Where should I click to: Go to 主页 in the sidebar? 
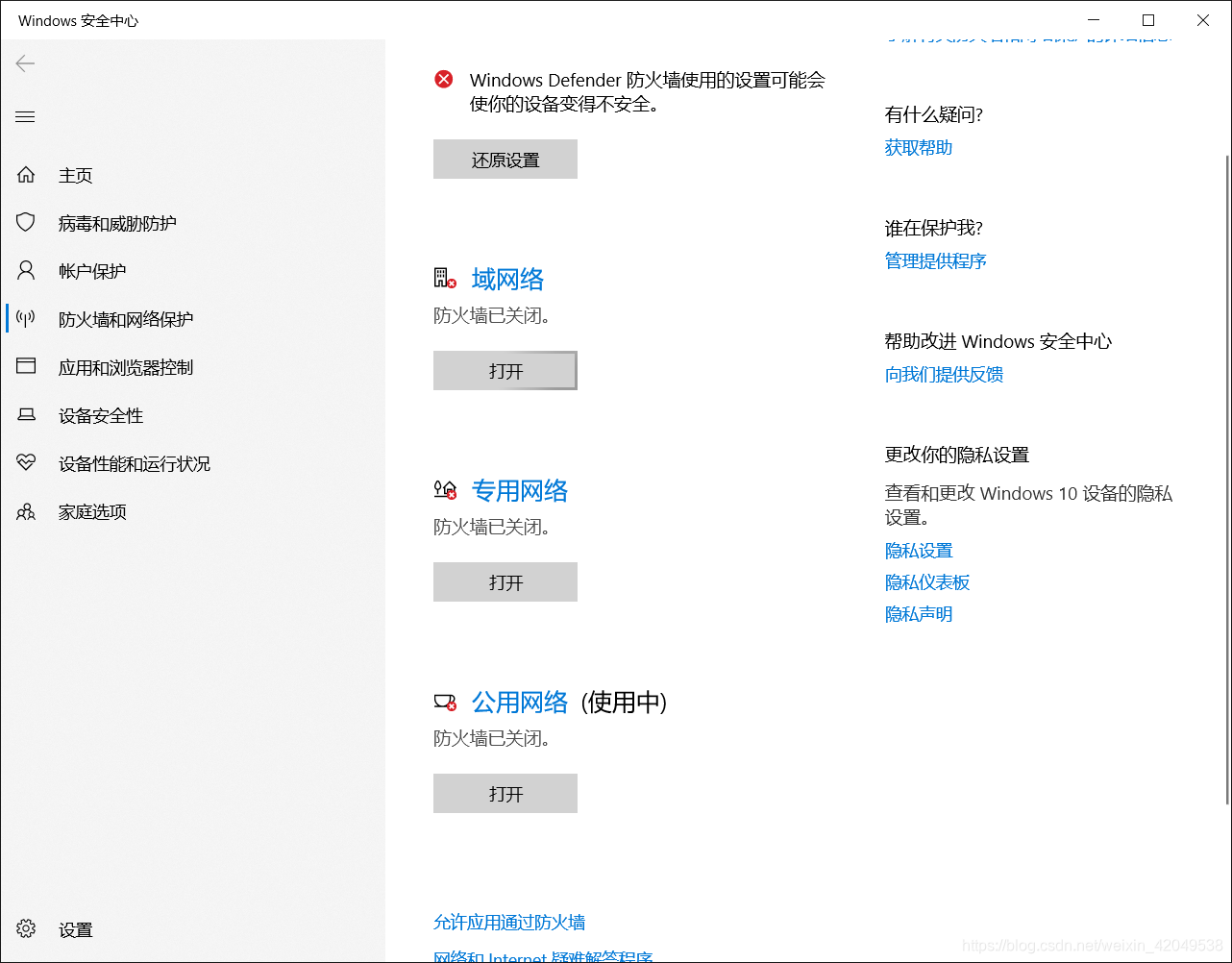(76, 175)
